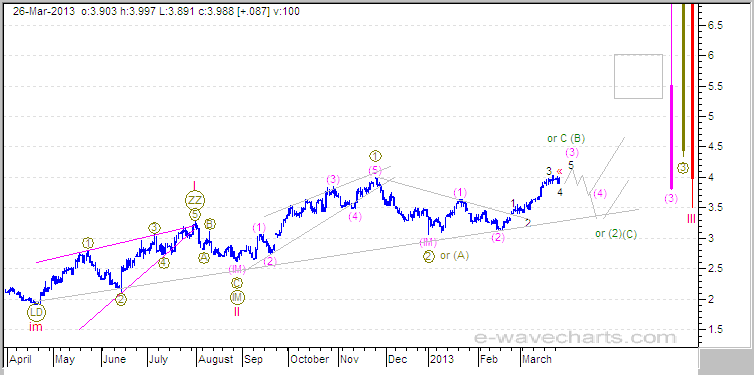The image size is (754, 375).
Task: Click the pink (5) label at November peak
Action: pos(376,170)
